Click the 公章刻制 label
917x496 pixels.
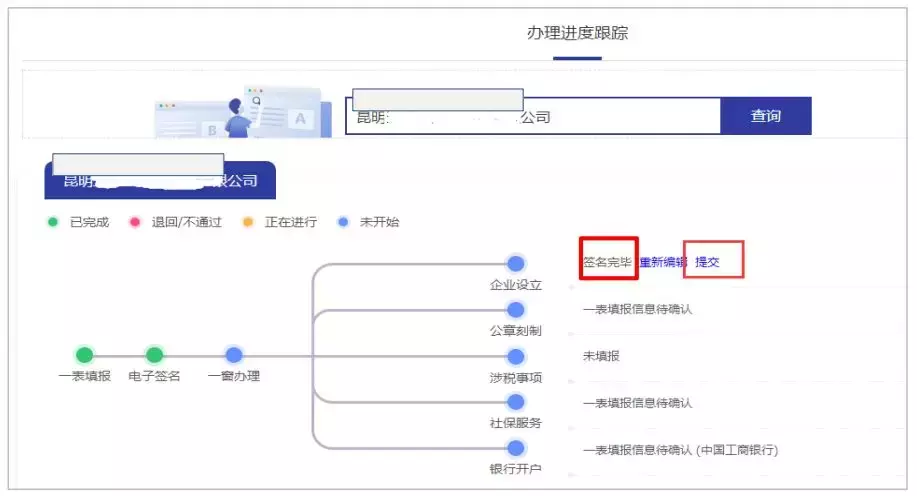click(516, 331)
